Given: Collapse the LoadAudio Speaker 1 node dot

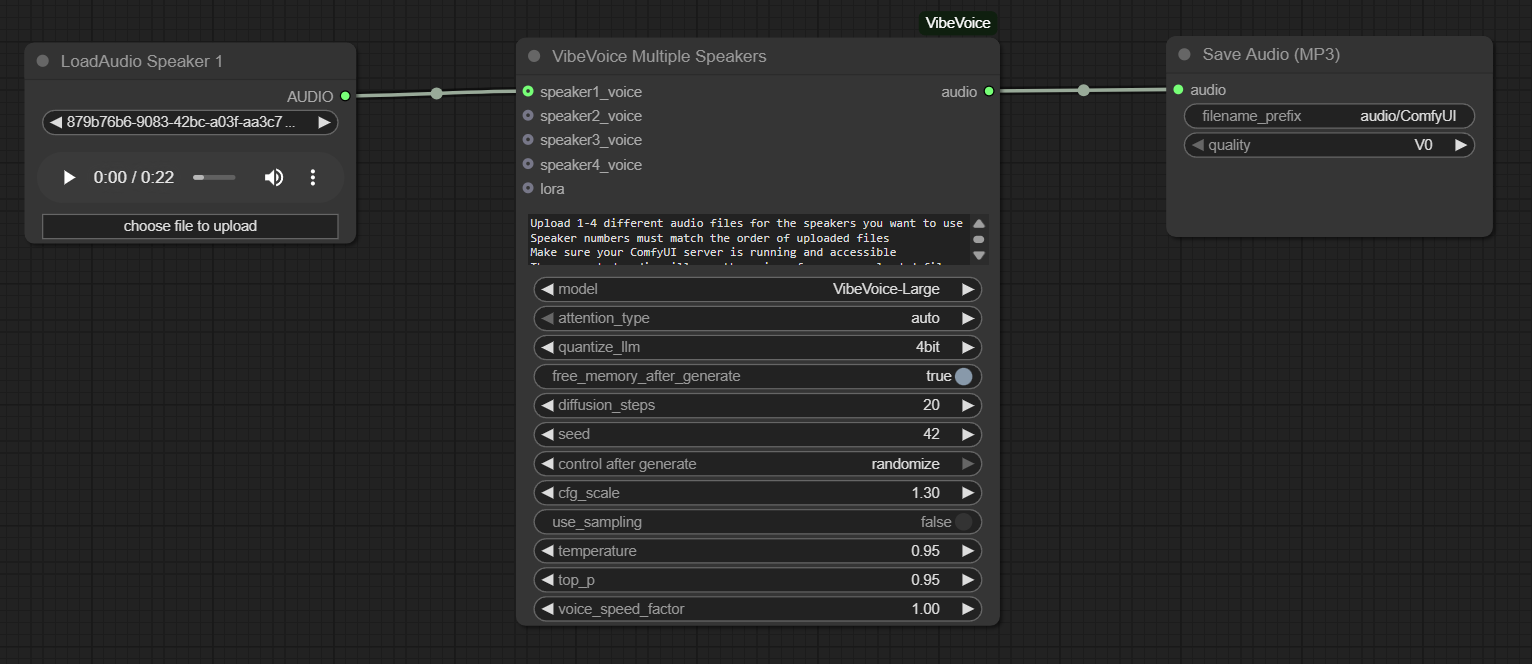Looking at the screenshot, I should pos(42,61).
